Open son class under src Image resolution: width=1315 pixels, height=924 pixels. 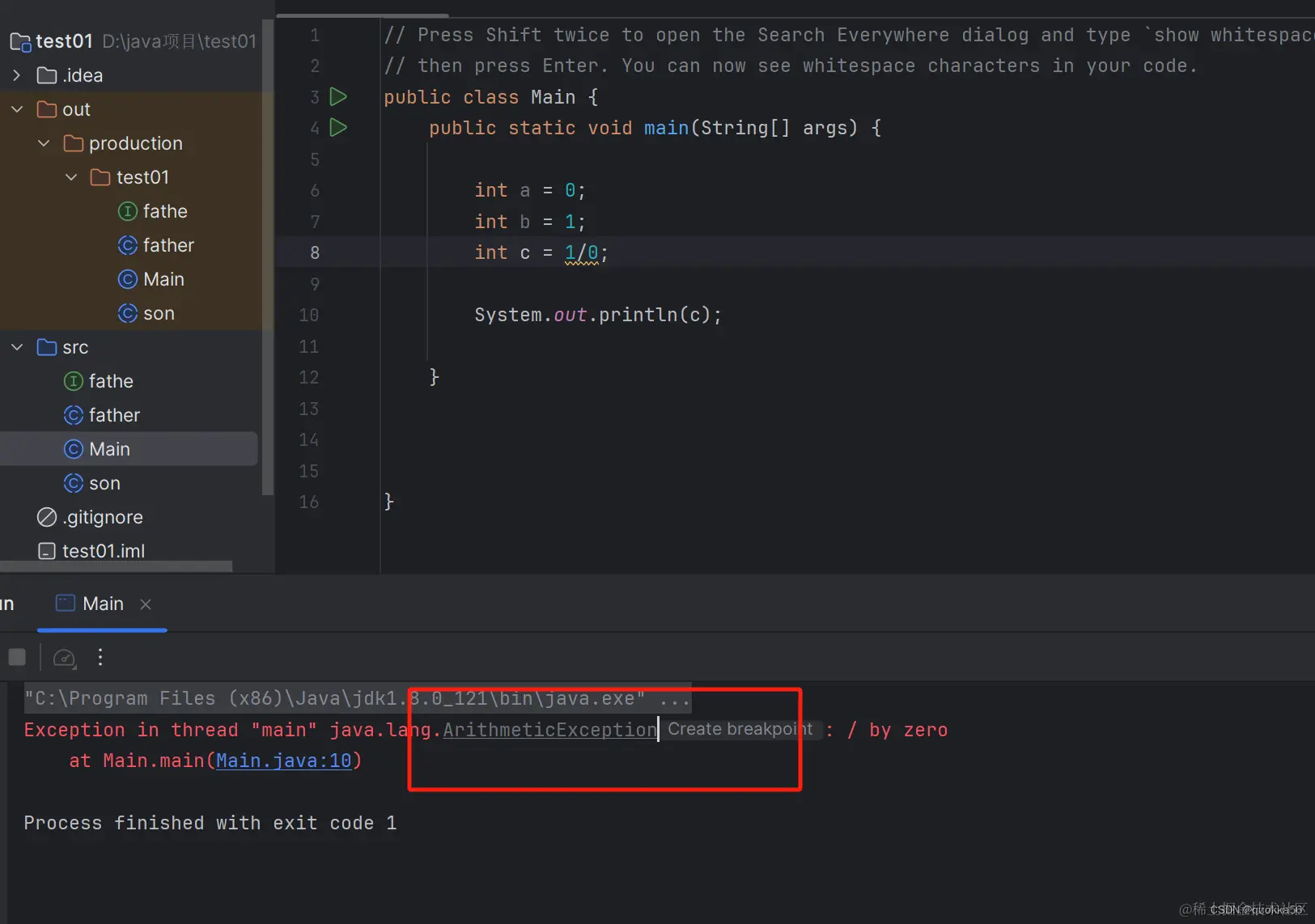(x=92, y=483)
